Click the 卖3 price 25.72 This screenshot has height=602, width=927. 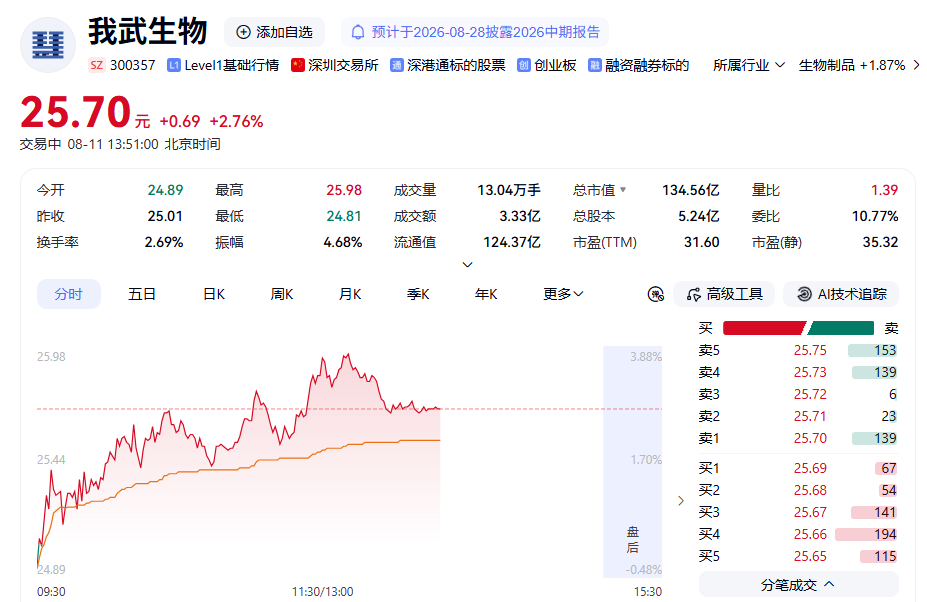[x=810, y=394]
